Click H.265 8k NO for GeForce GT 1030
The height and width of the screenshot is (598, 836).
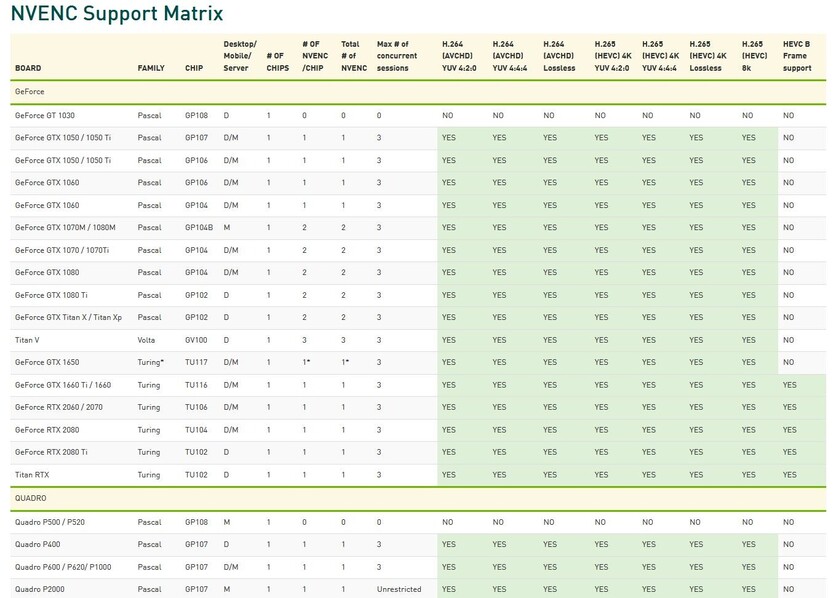[747, 115]
